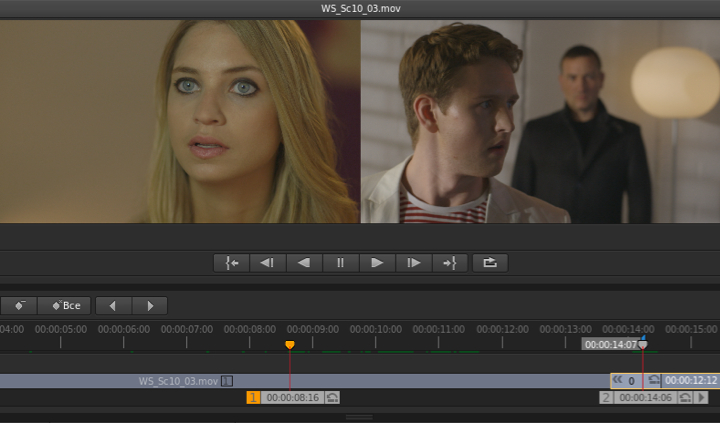Viewport: 720px width, 423px height.
Task: Remove all keyframes with Все button
Action: coord(65,305)
